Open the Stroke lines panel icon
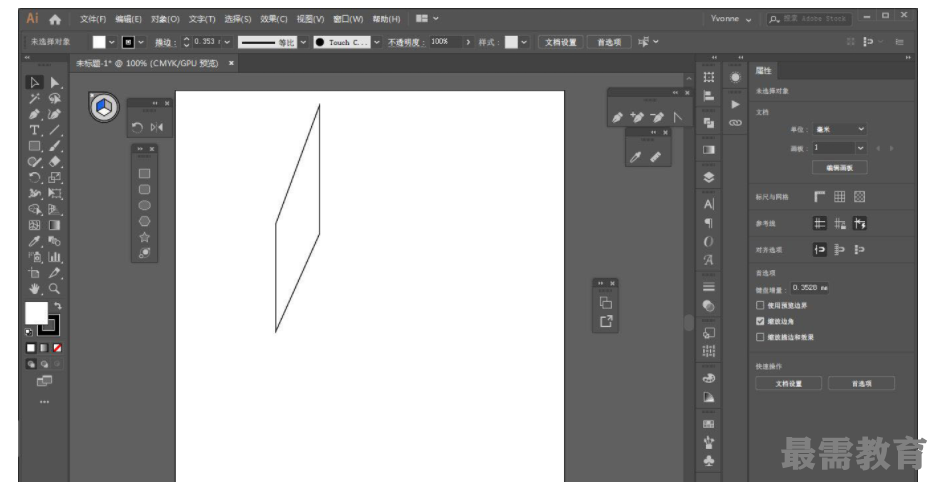 pyautogui.click(x=709, y=287)
